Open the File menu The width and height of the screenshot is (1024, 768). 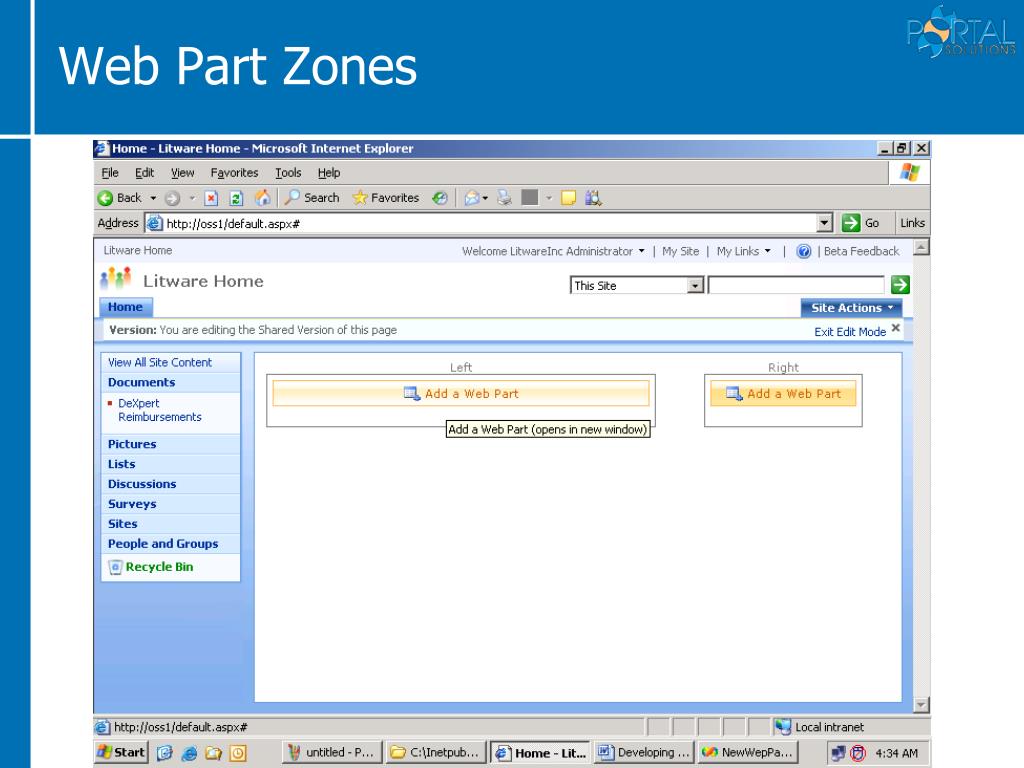(x=110, y=173)
